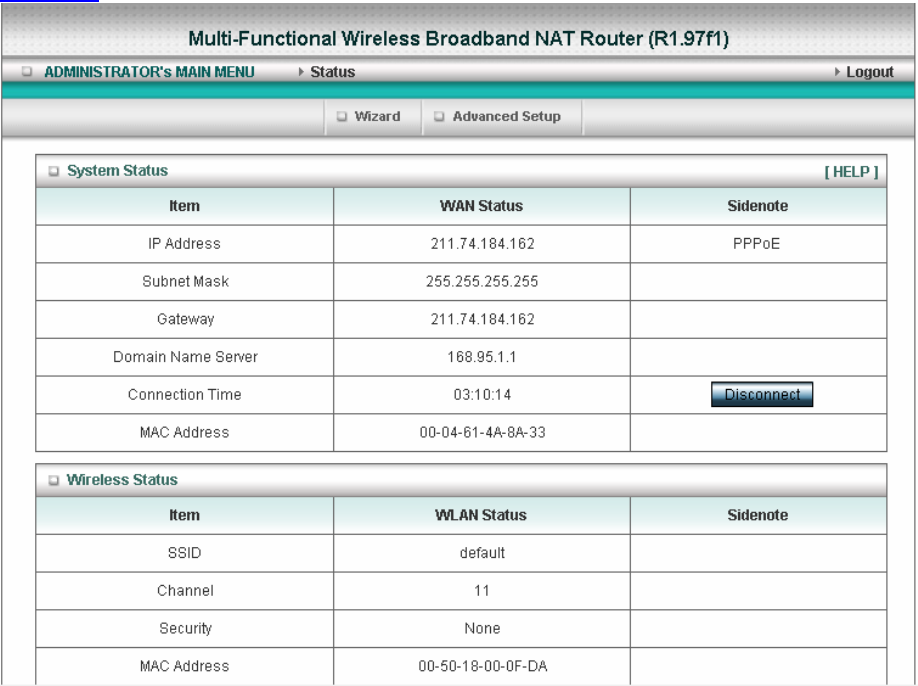The image size is (918, 686).
Task: Click the square icon beside Wizard
Action: point(342,116)
